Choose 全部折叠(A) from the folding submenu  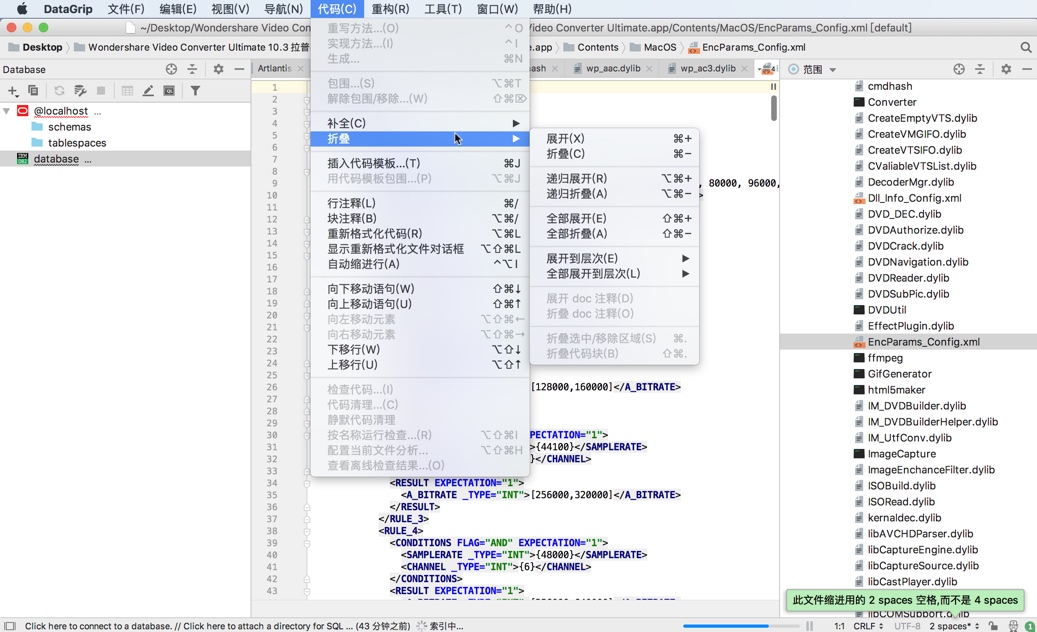tap(614, 233)
